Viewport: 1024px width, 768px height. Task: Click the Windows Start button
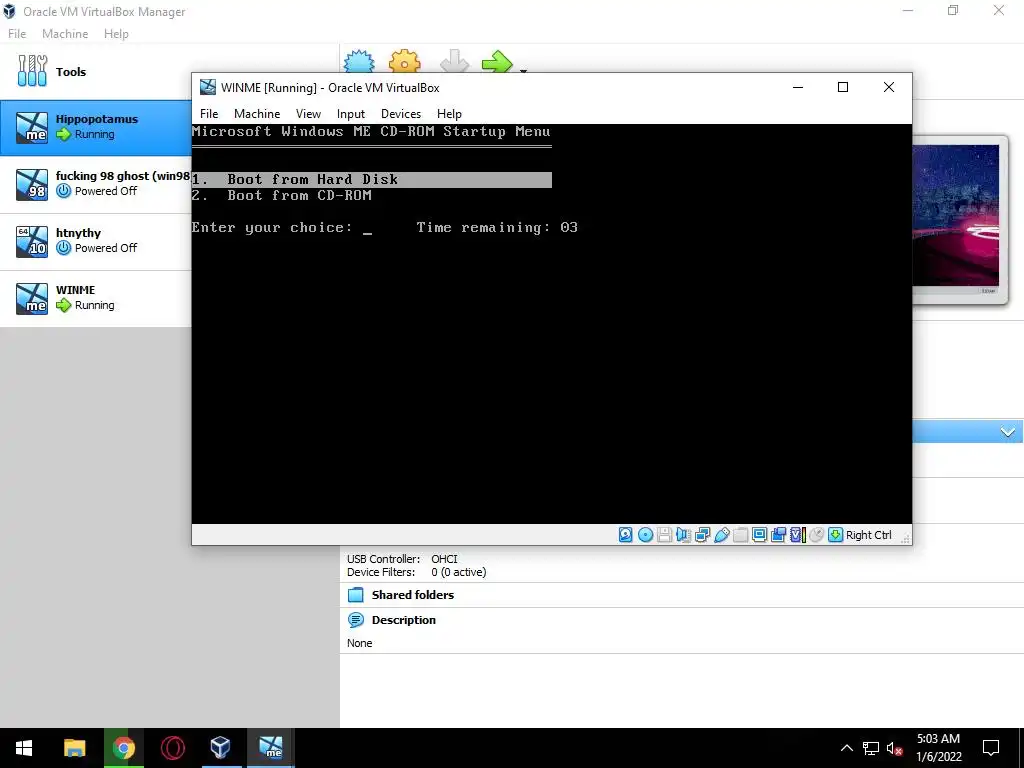pyautogui.click(x=24, y=748)
